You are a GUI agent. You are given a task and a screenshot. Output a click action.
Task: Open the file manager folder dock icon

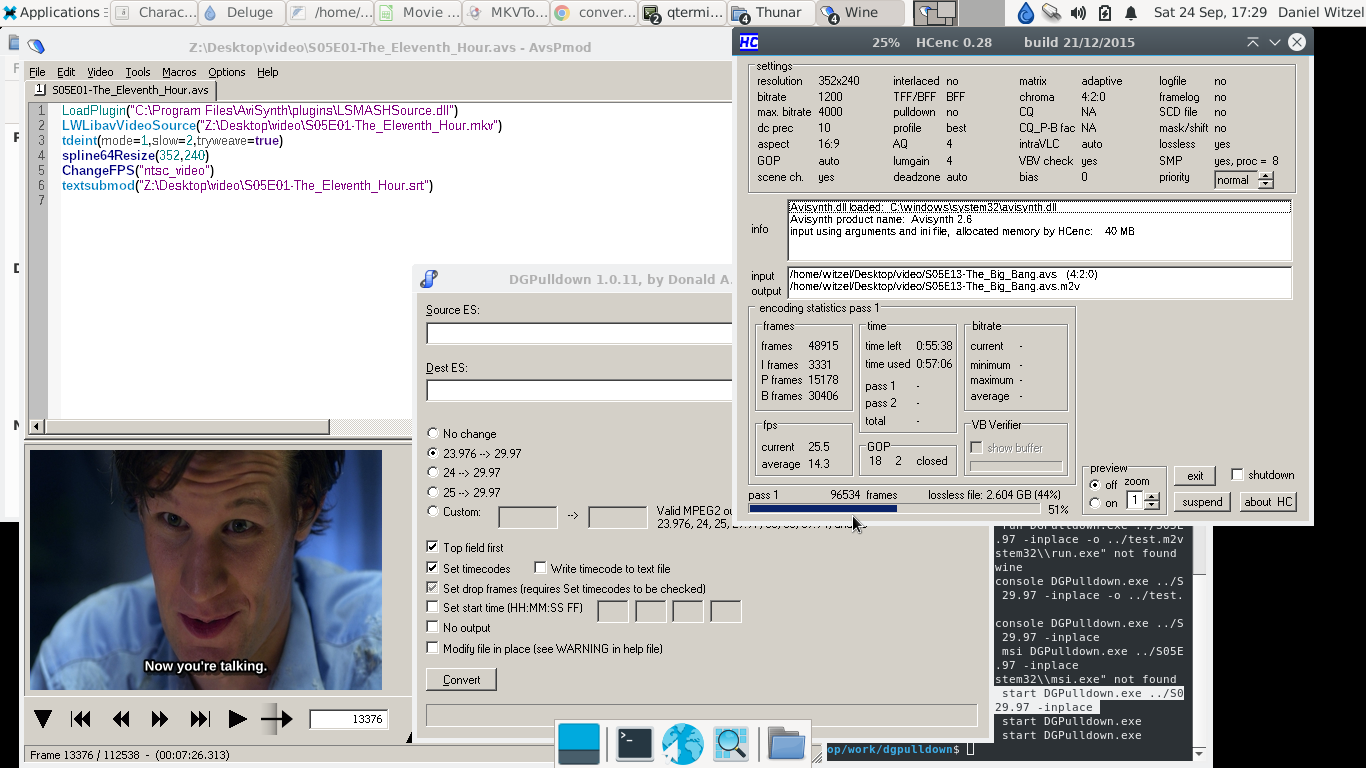point(786,744)
